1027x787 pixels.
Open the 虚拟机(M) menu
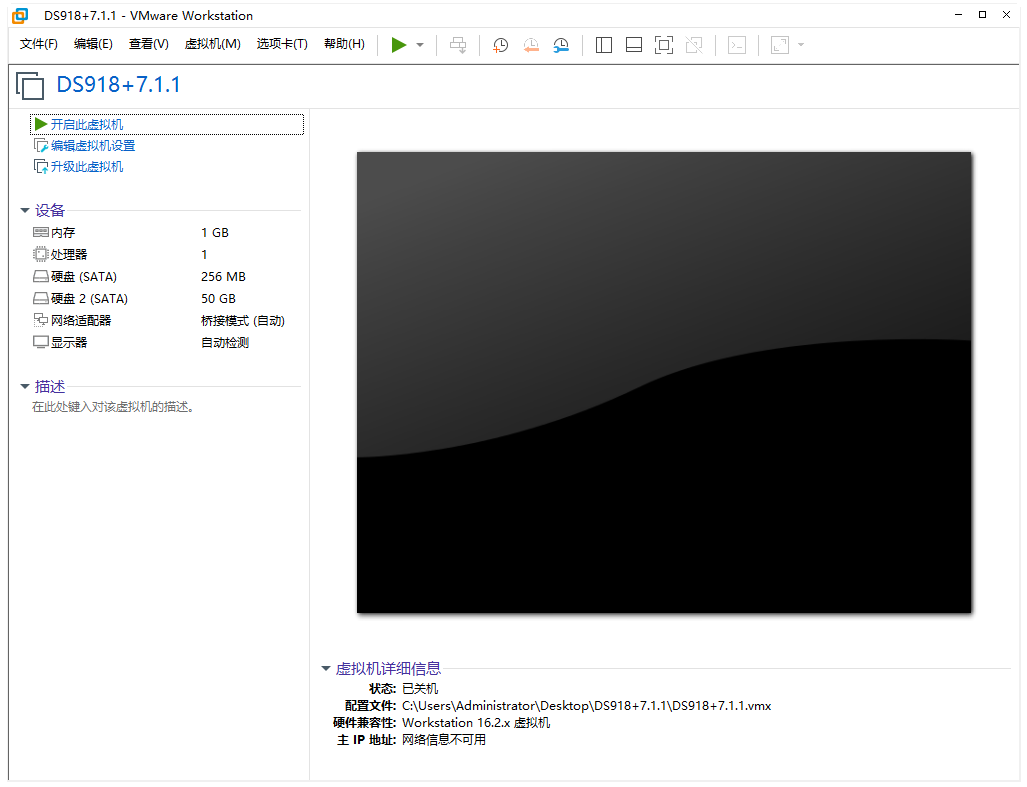click(213, 44)
